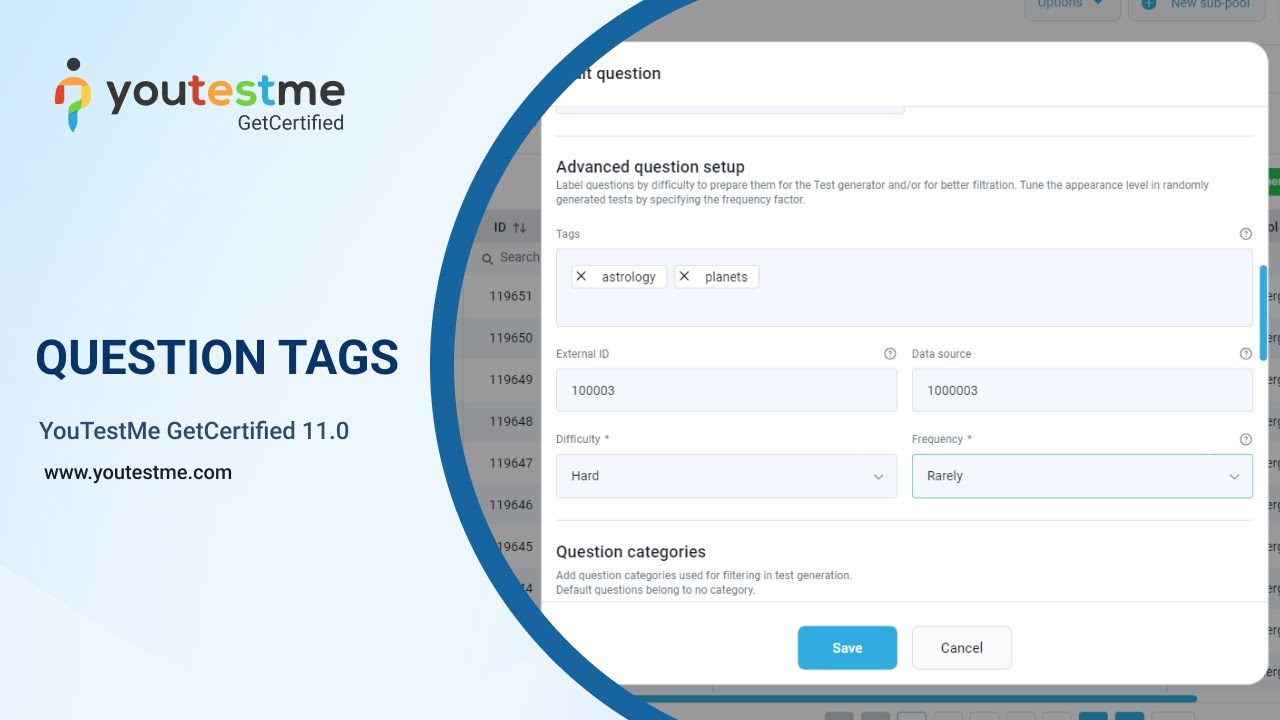Screen dimensions: 1280x720
Task: Open the Difficulty dropdown showing Hard
Action: (x=726, y=476)
